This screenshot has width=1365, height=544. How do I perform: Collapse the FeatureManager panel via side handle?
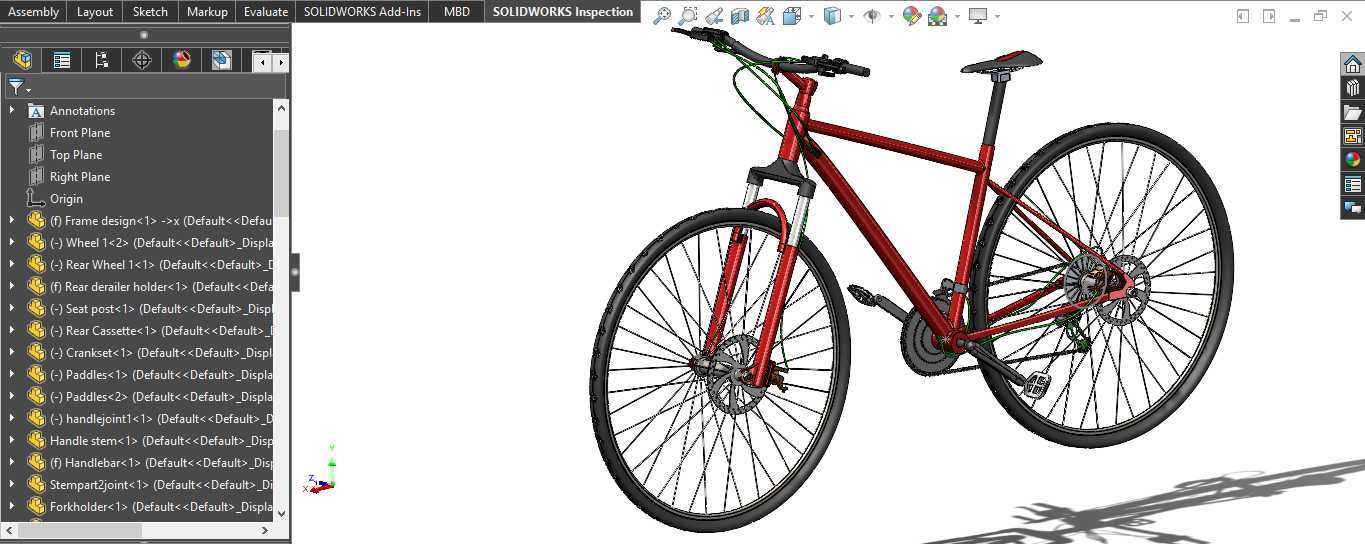tap(295, 272)
